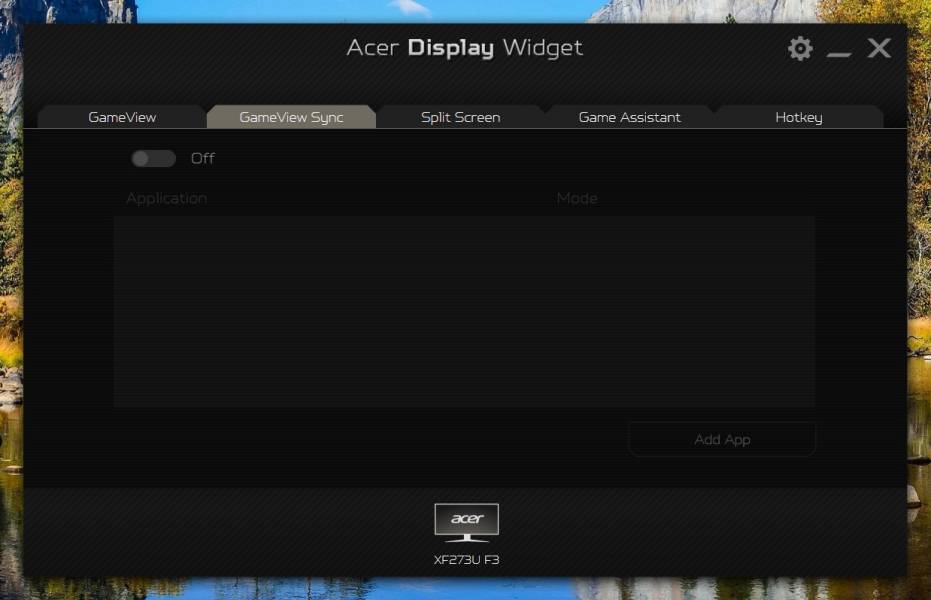Click the Acer Display Widget title logo area
The height and width of the screenshot is (600, 931).
click(x=465, y=47)
